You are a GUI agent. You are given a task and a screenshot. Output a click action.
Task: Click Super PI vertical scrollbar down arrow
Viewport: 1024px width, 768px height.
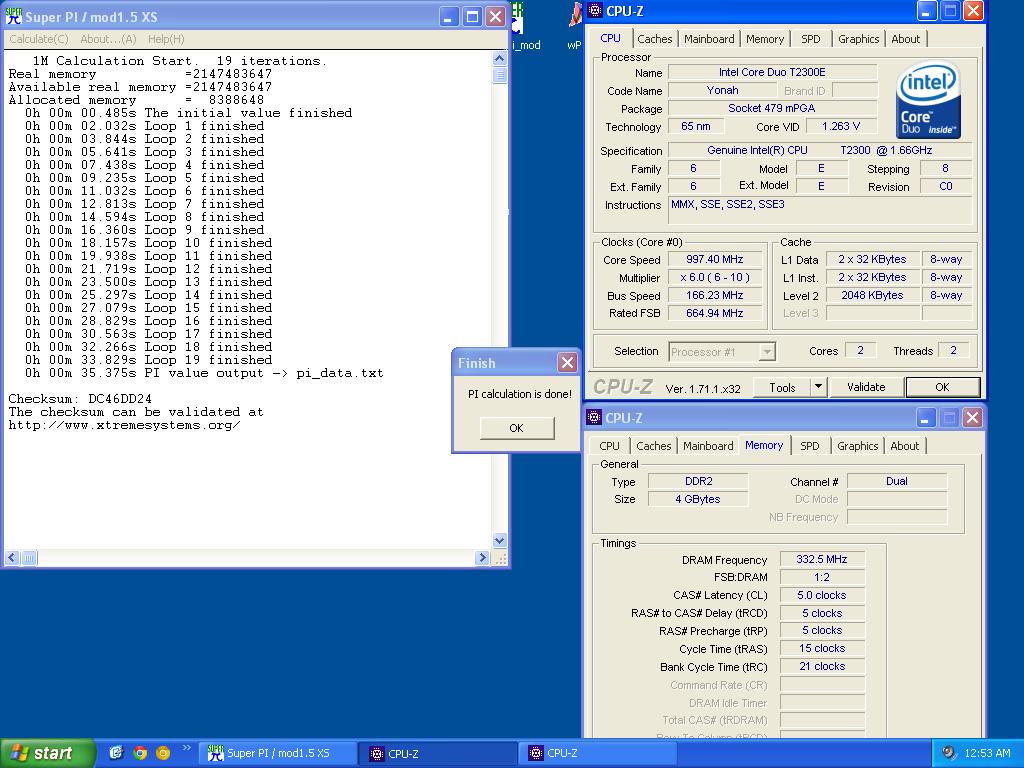click(500, 541)
